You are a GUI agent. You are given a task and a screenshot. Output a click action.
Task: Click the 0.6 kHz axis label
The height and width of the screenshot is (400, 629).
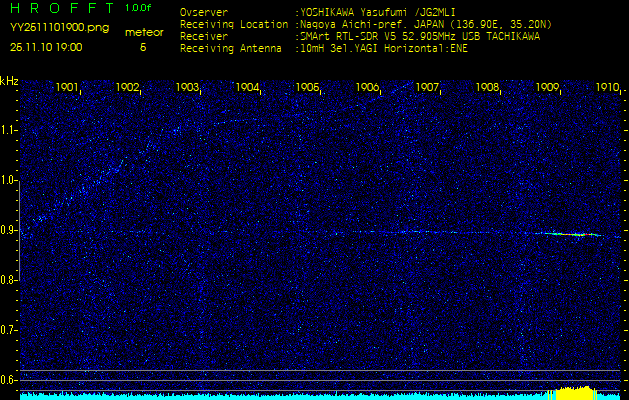click(x=9, y=380)
